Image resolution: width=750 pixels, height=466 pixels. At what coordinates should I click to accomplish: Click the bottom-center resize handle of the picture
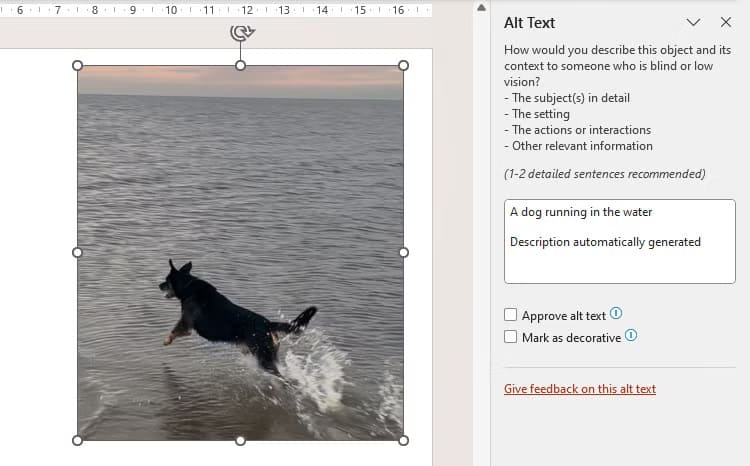click(241, 440)
